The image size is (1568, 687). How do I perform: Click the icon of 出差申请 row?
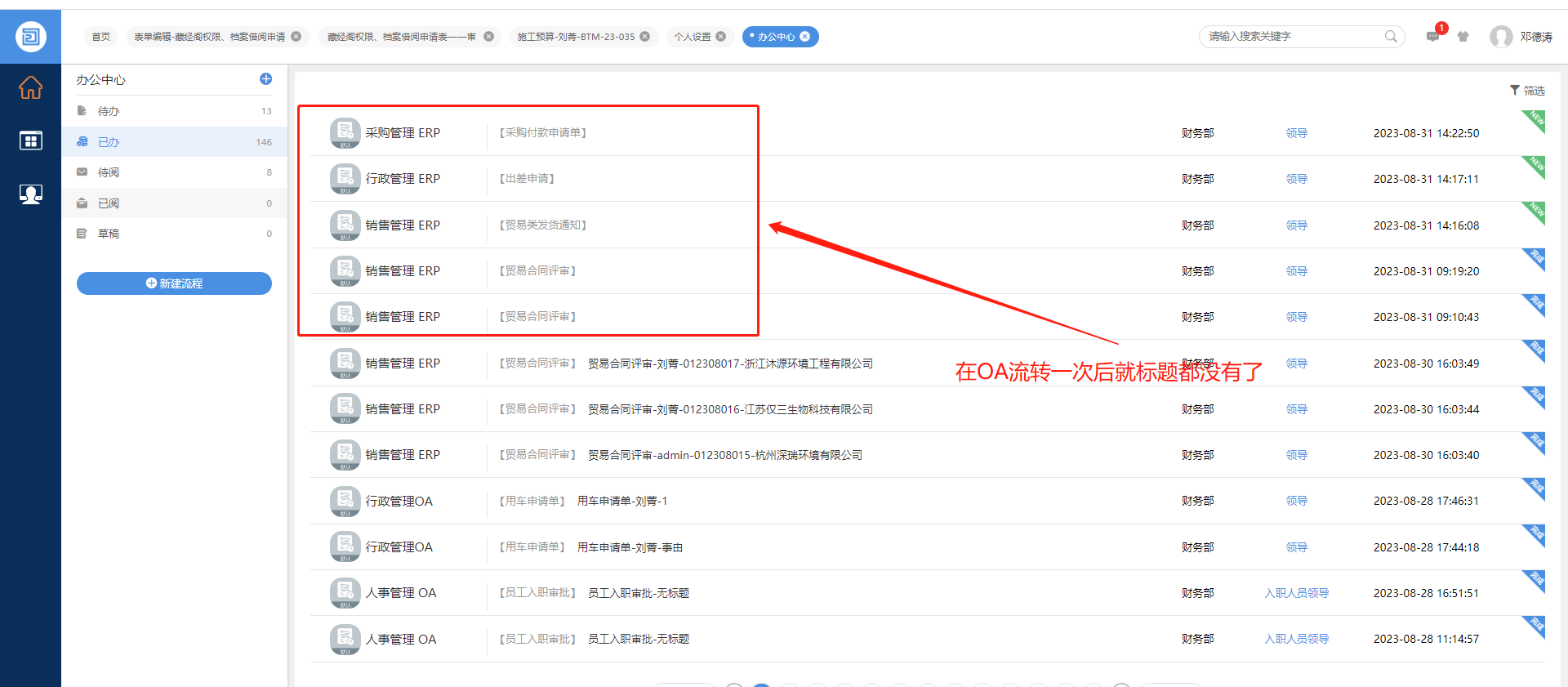pyautogui.click(x=345, y=179)
